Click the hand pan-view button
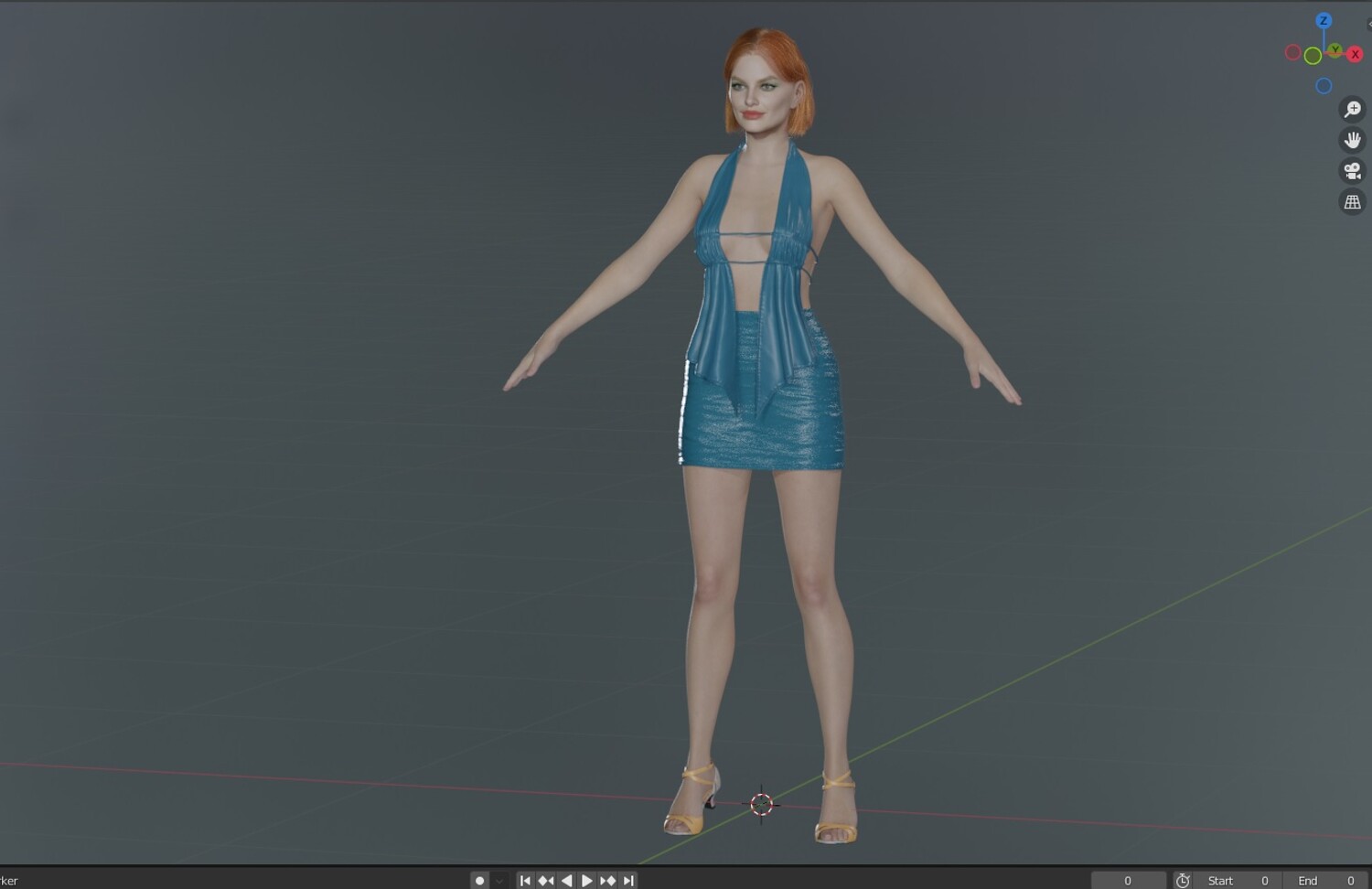 click(x=1352, y=140)
